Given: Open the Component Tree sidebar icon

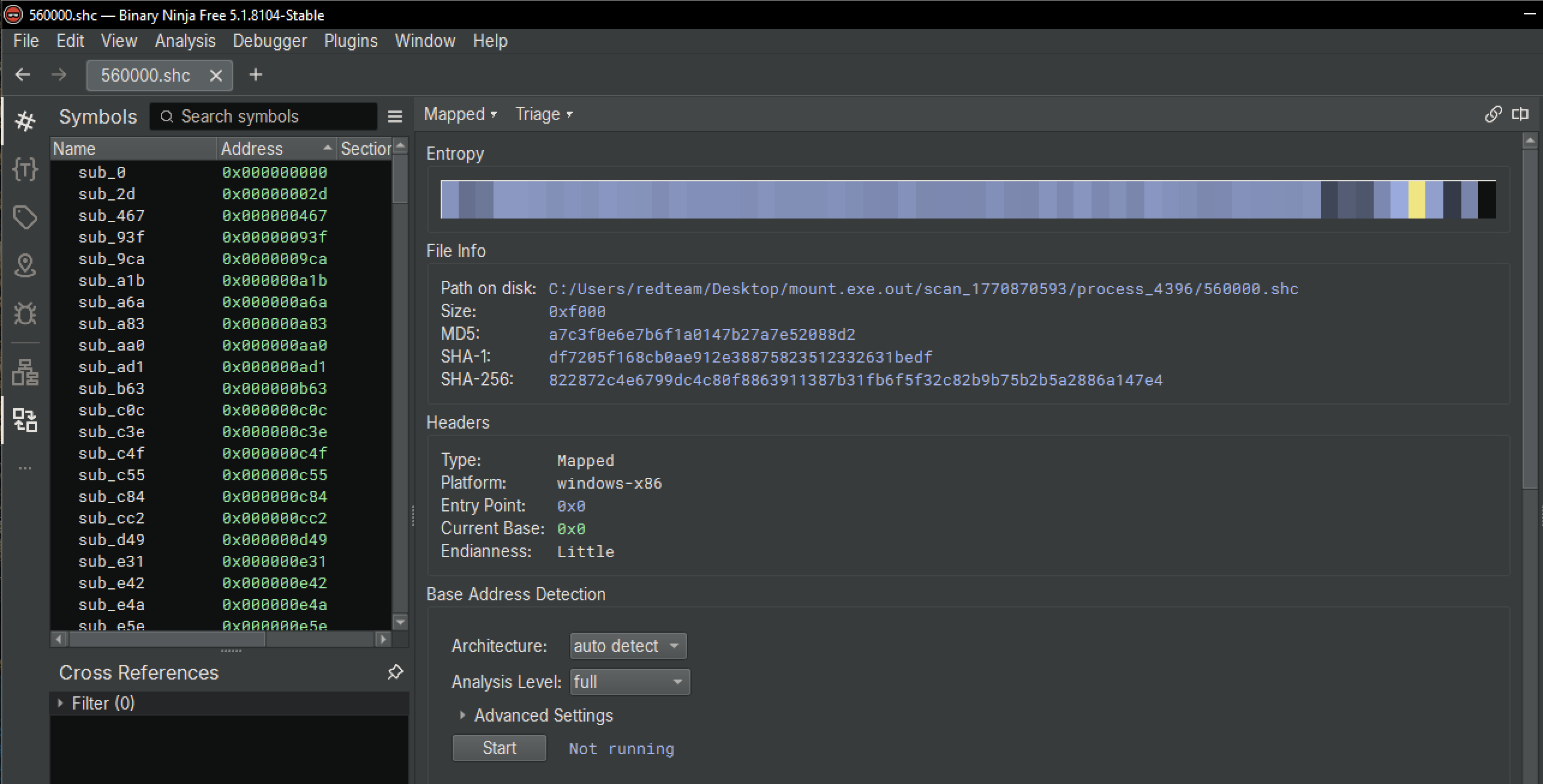Looking at the screenshot, I should pos(25,372).
